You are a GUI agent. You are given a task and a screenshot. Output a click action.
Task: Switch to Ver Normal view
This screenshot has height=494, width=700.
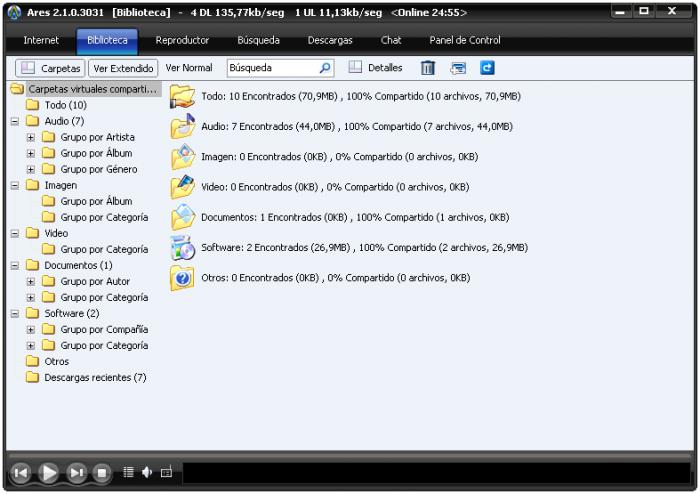189,68
